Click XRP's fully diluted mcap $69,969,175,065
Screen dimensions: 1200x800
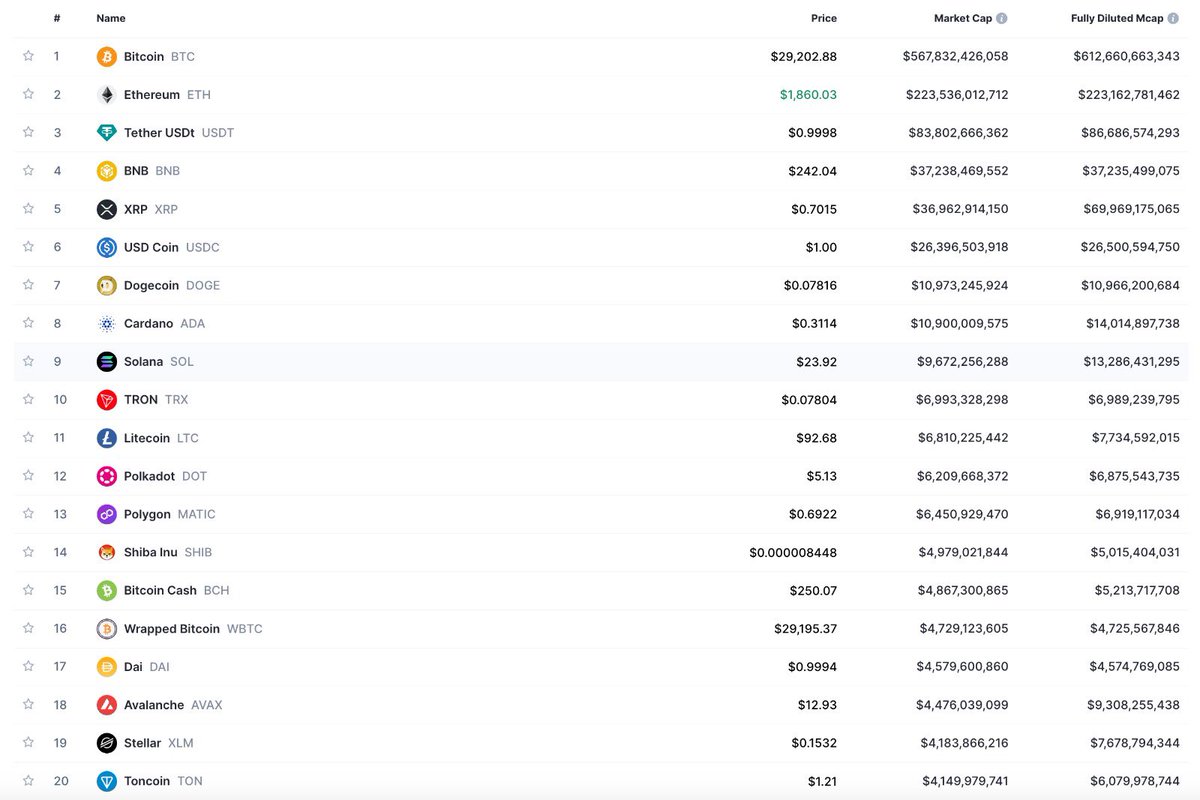(x=1131, y=209)
